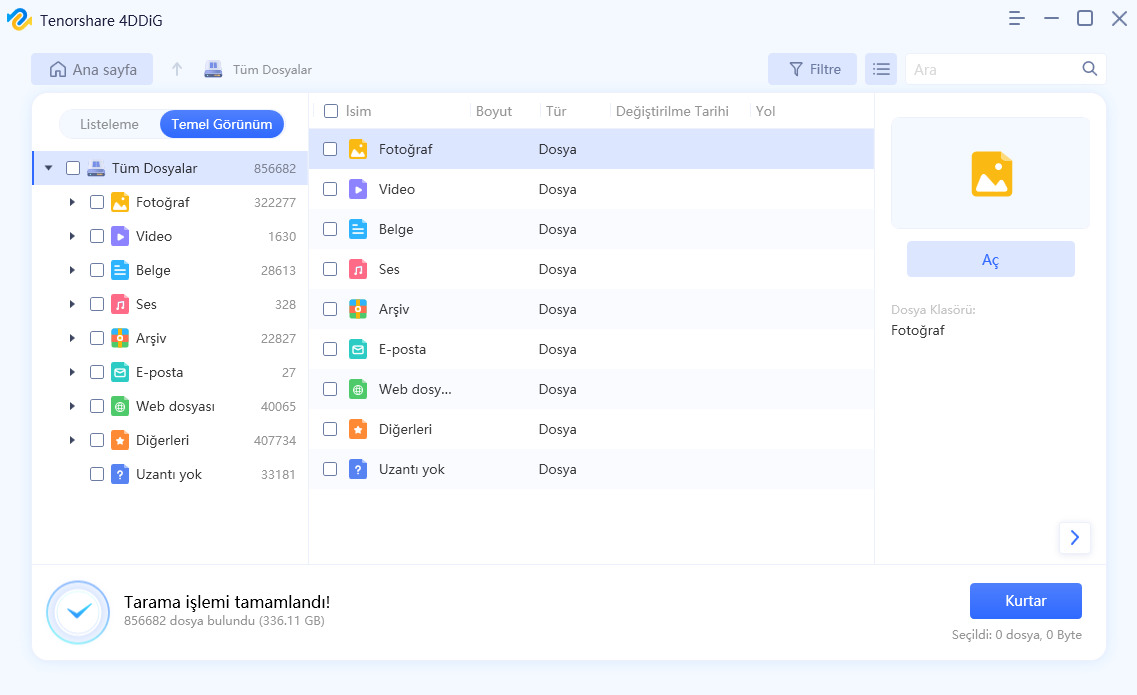Click the right chevron to collapse preview panel
The height and width of the screenshot is (695, 1137).
point(1075,538)
